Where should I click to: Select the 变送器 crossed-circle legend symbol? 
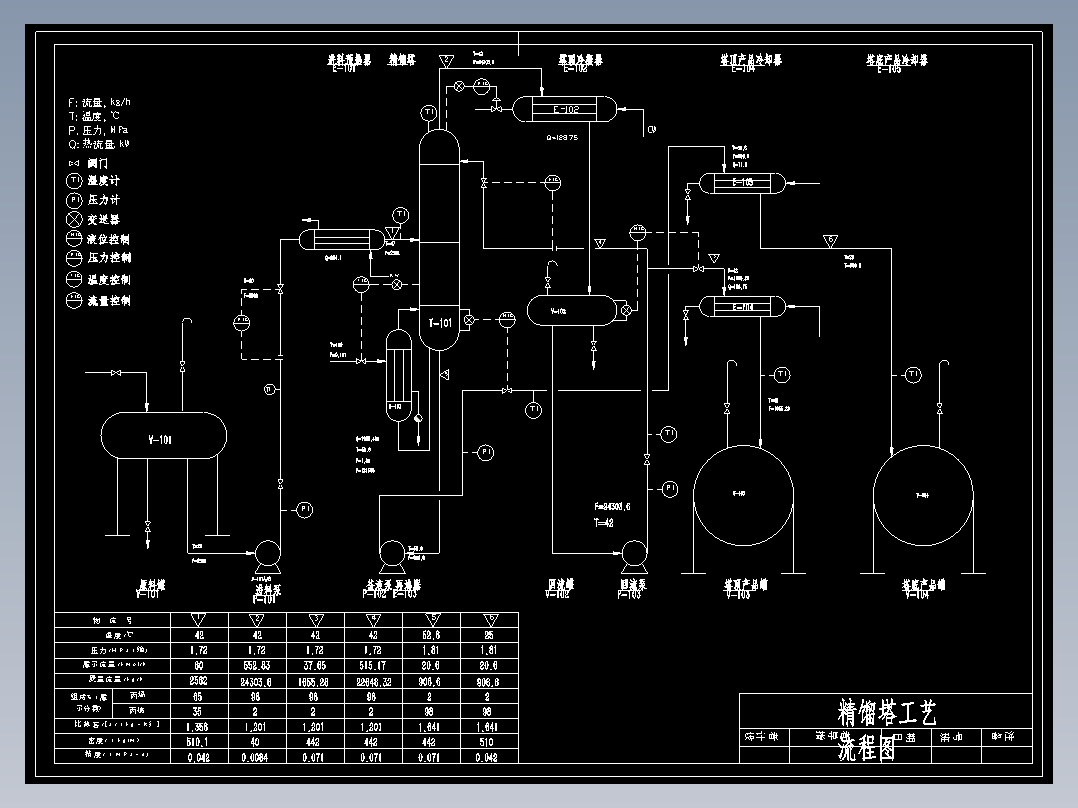coord(74,219)
